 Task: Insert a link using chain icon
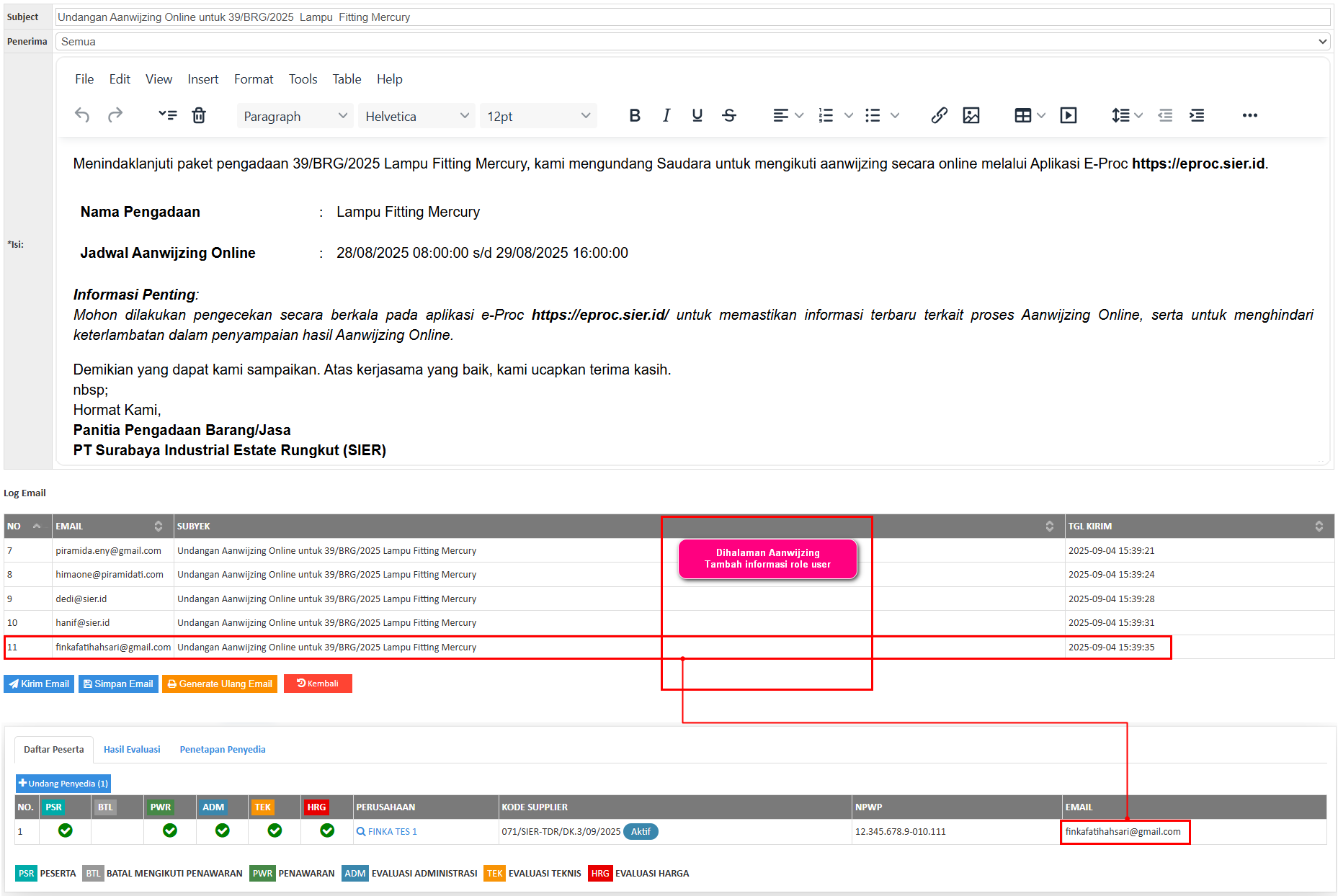coord(938,115)
